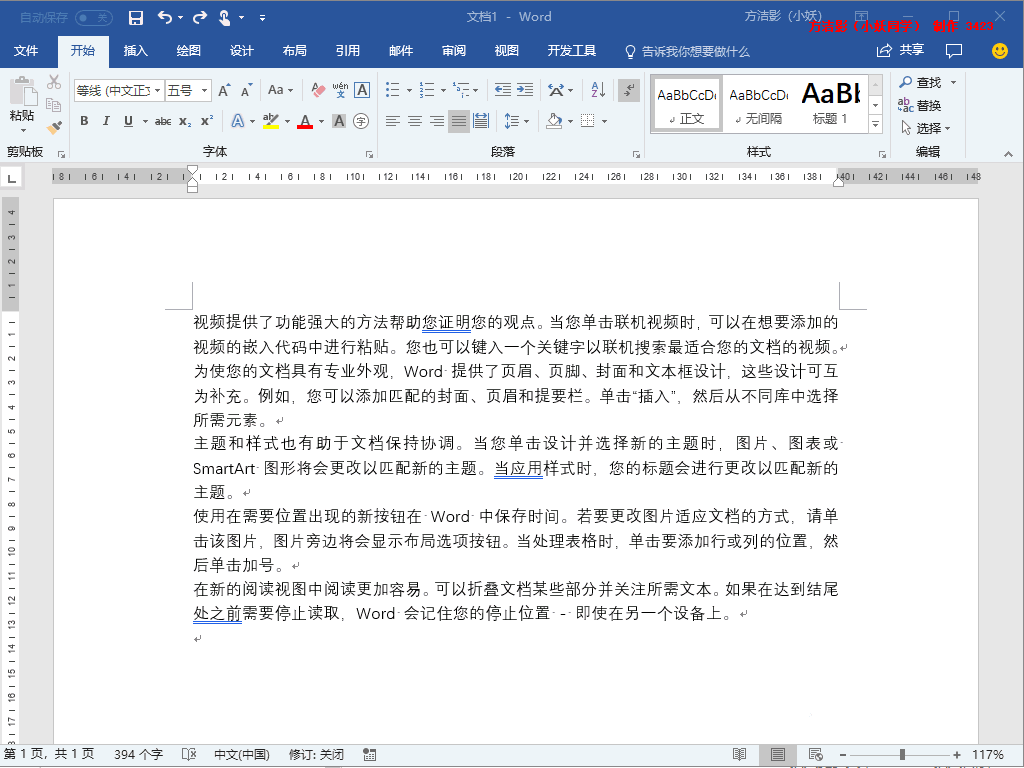
Task: Click the 替换 replace button
Action: [x=919, y=105]
